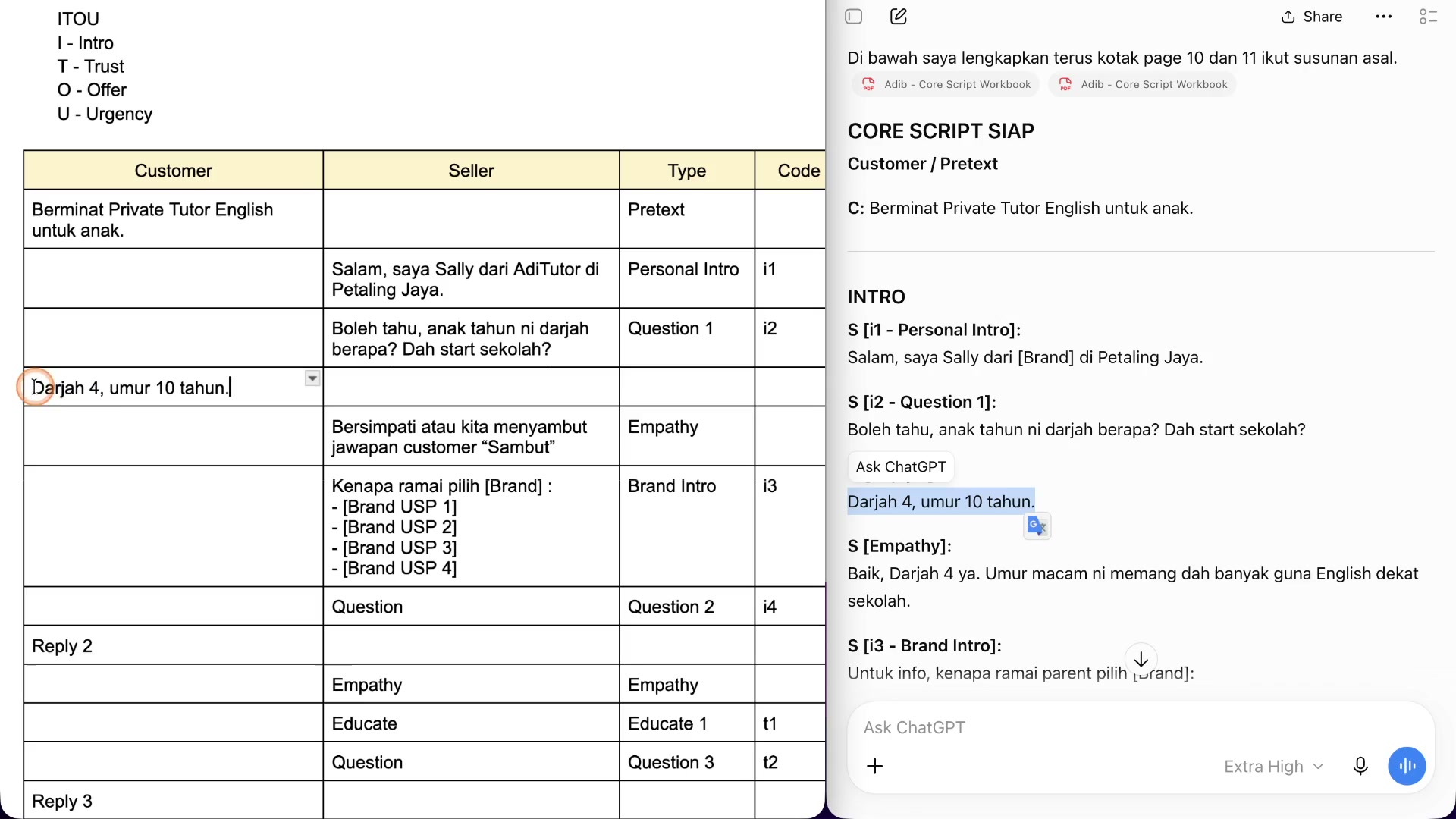1456x819 pixels.
Task: Launch voice mode with blue waveform button
Action: [1407, 767]
